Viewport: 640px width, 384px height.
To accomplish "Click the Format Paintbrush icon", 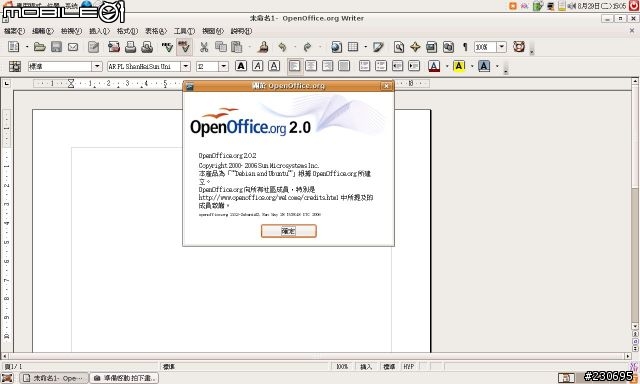I will tap(263, 47).
